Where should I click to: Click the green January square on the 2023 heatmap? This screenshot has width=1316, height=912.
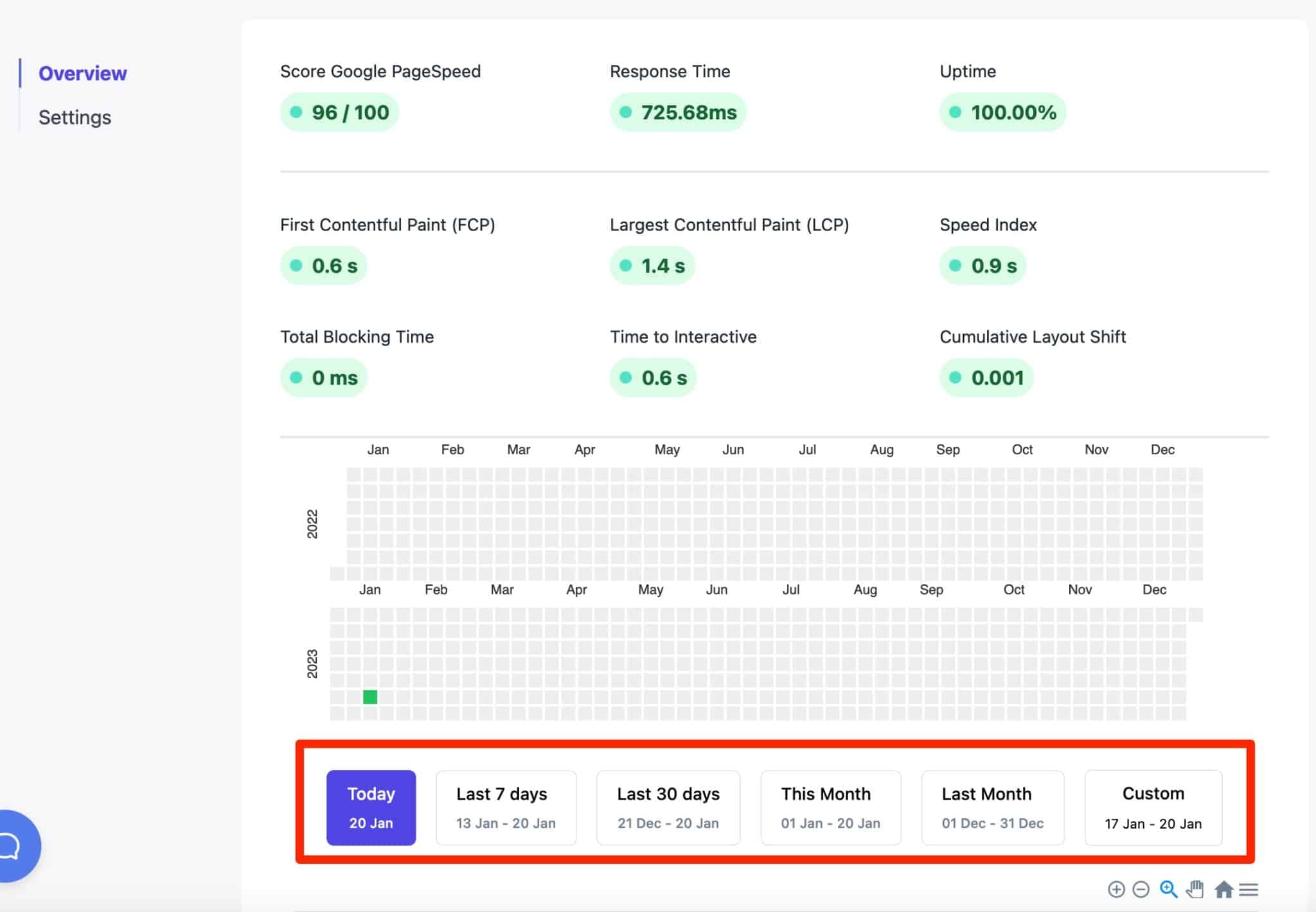tap(370, 696)
